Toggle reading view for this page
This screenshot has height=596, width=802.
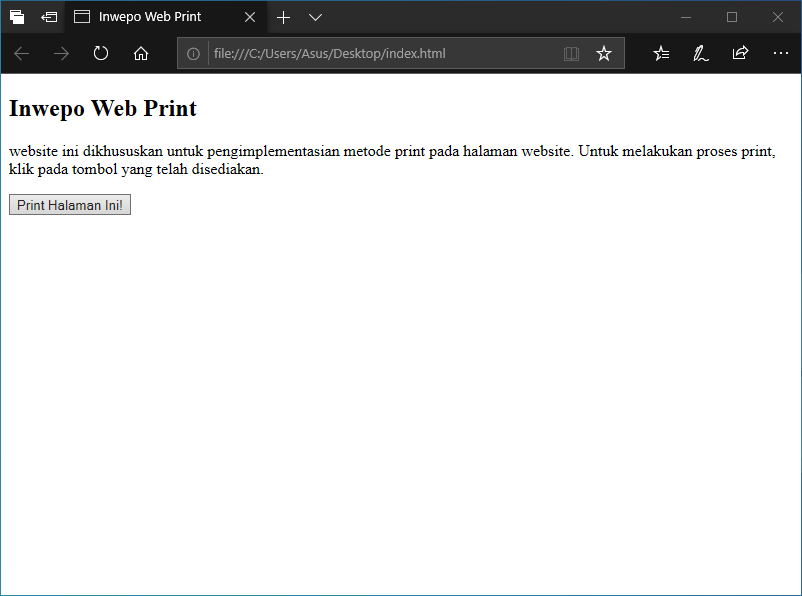pyautogui.click(x=571, y=54)
